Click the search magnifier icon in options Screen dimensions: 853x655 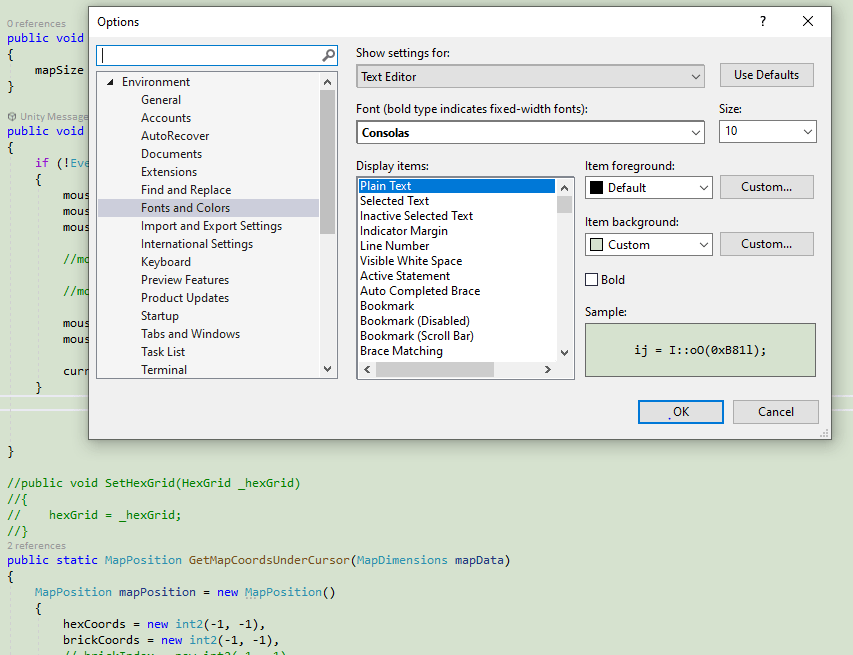tap(328, 56)
